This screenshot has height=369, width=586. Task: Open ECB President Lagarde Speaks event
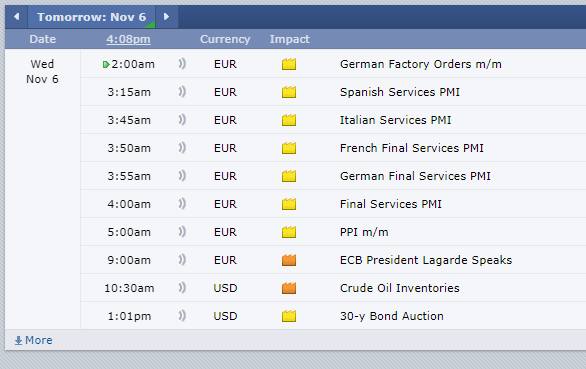(x=426, y=260)
